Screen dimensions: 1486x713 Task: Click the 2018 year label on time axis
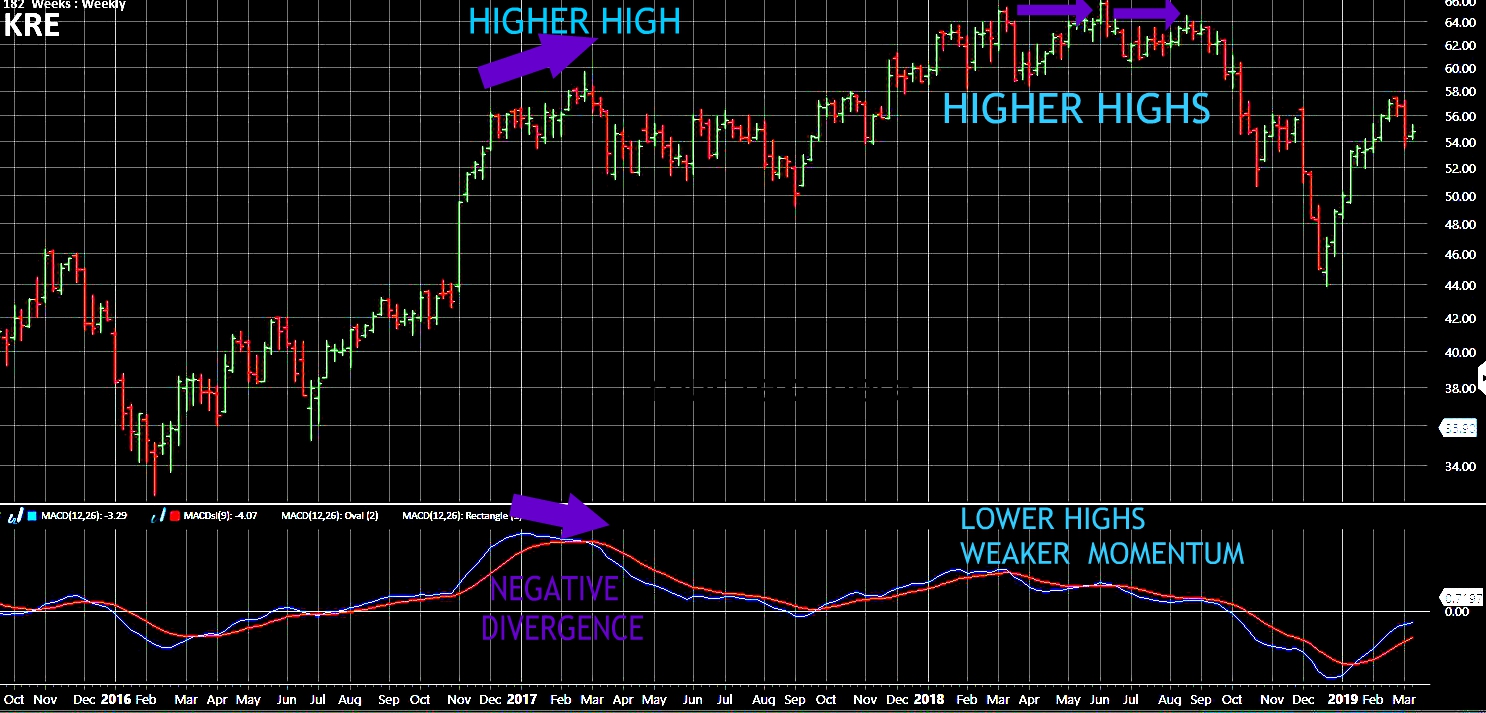pos(929,700)
